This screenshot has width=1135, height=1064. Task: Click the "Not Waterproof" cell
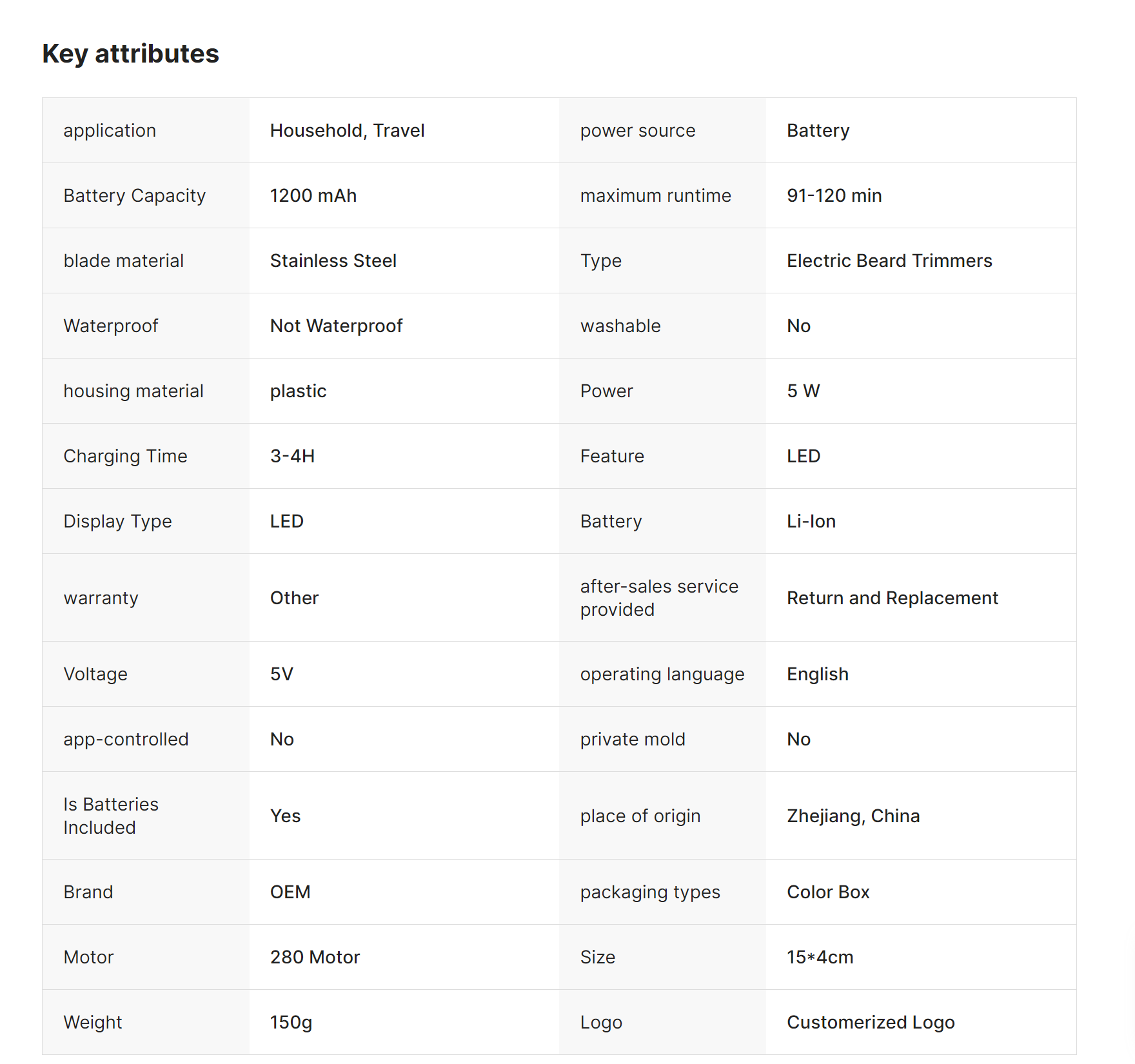[x=336, y=326]
